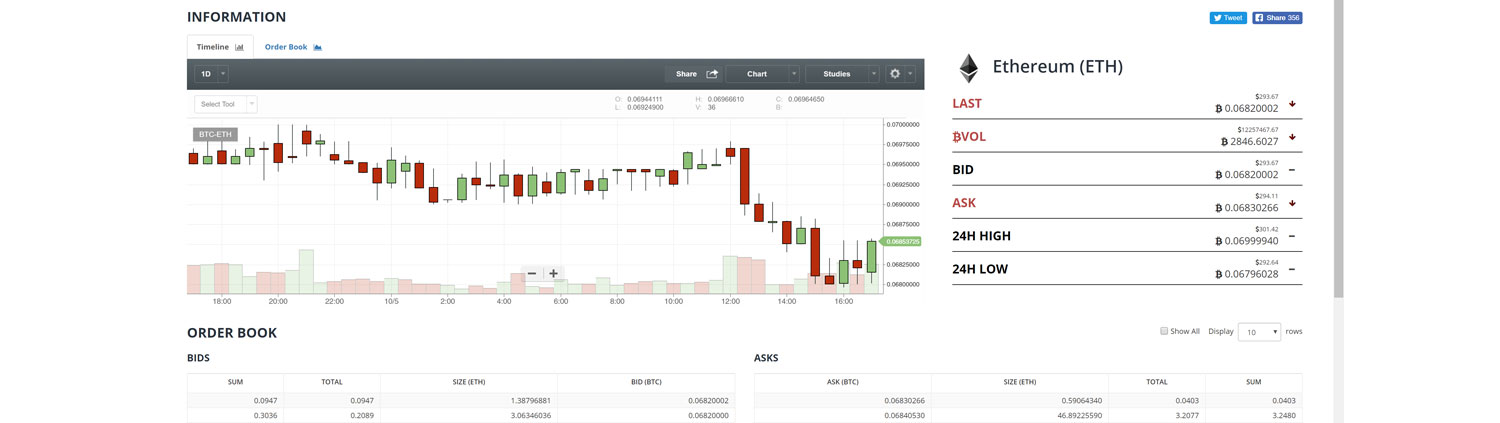
Task: Switch to the Order Book tab
Action: click(x=293, y=47)
